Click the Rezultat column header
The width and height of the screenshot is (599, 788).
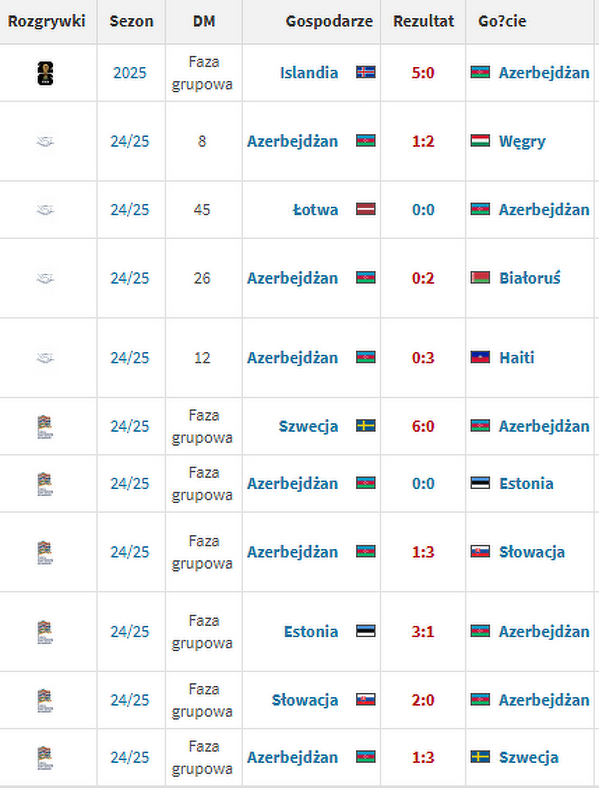(423, 21)
